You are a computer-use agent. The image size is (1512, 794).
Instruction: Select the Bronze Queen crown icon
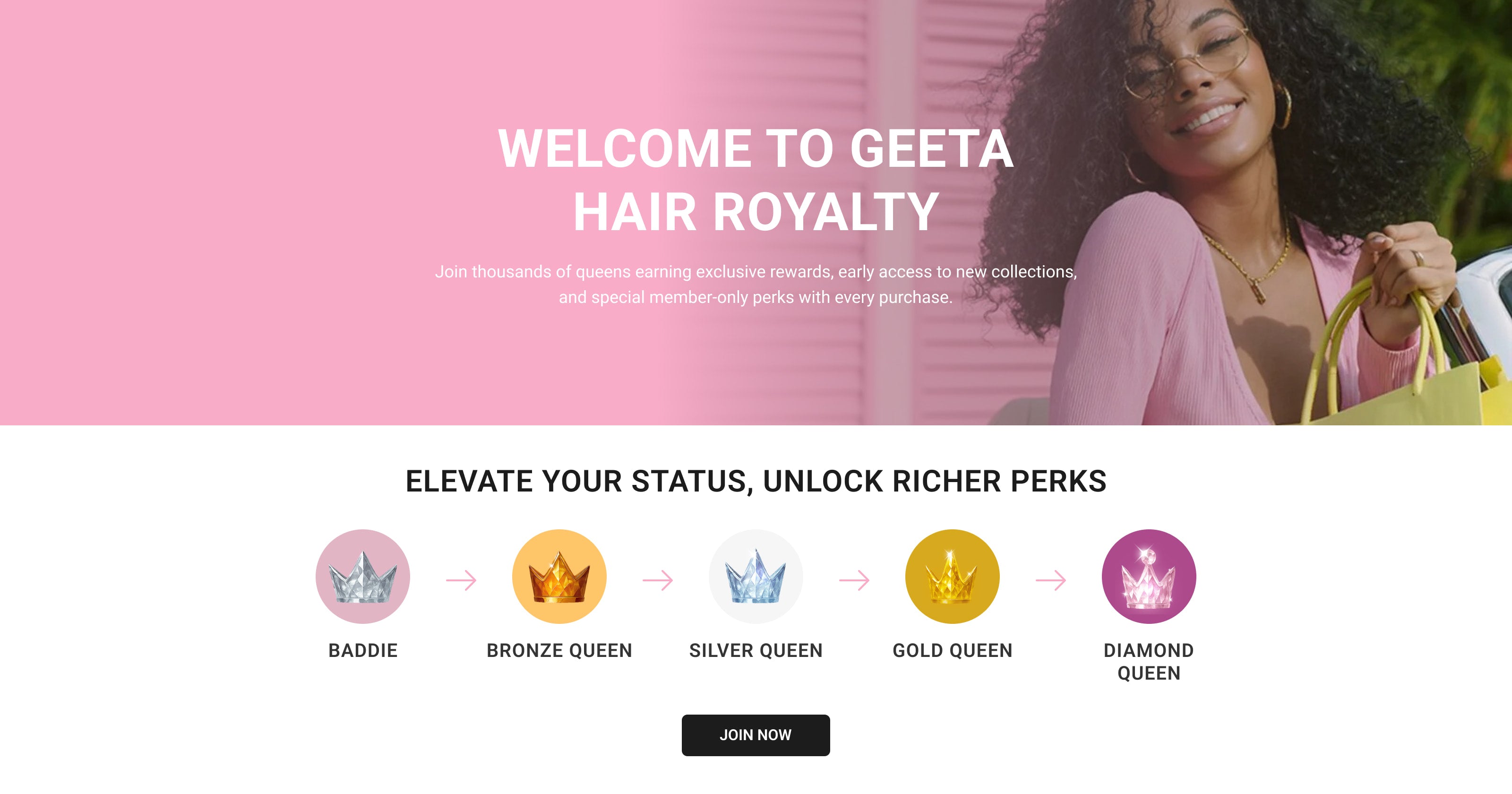point(559,576)
